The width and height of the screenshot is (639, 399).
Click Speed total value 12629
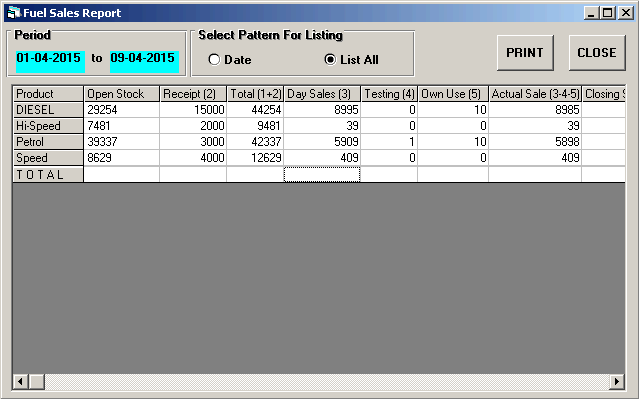(255, 158)
